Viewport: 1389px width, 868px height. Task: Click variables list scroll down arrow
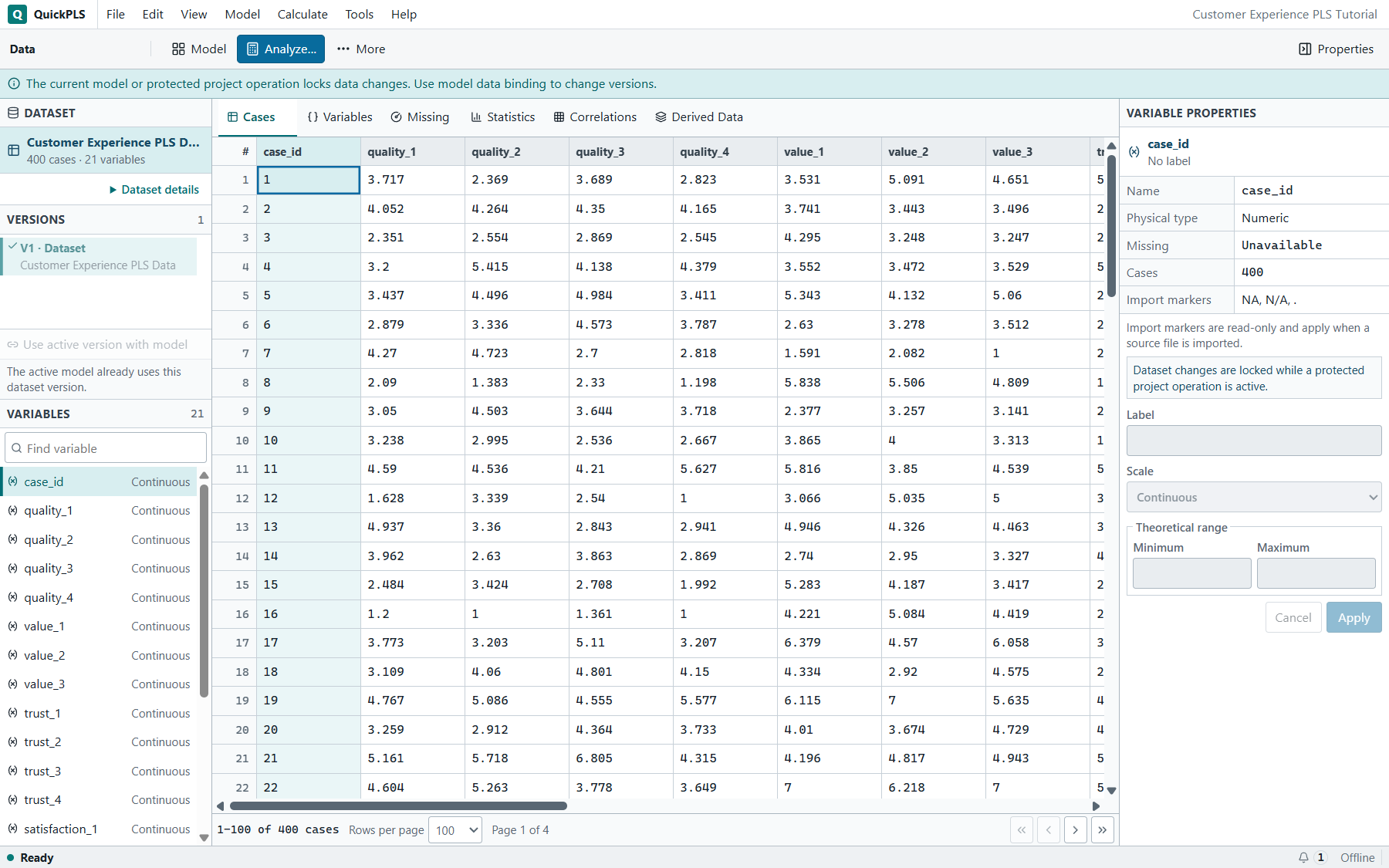[x=204, y=837]
